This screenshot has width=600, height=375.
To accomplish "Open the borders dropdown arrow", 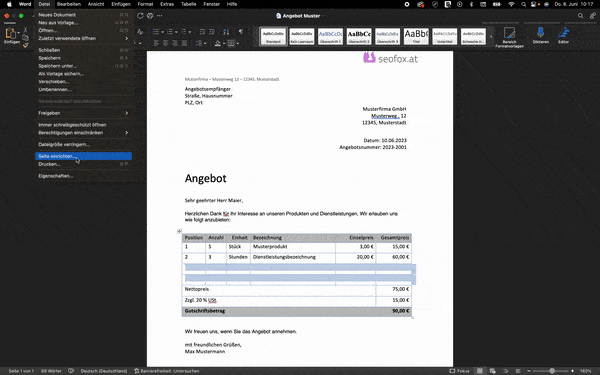I will click(x=238, y=43).
